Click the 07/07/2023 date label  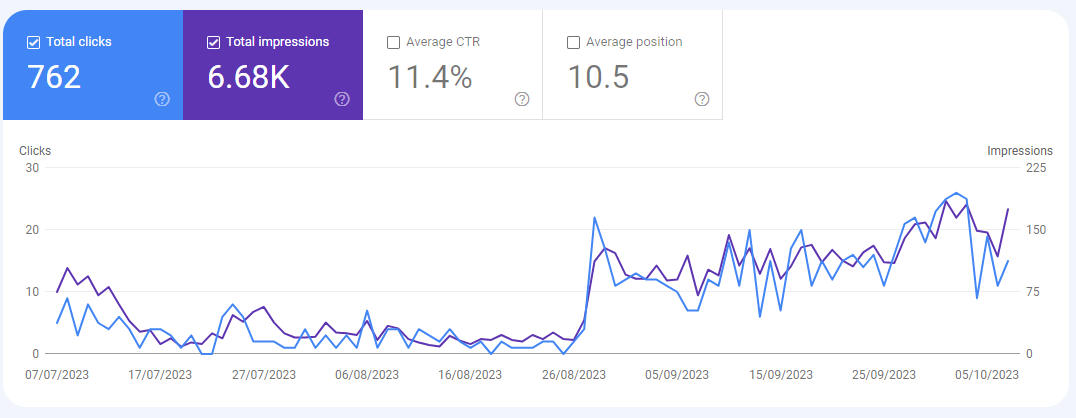(58, 375)
